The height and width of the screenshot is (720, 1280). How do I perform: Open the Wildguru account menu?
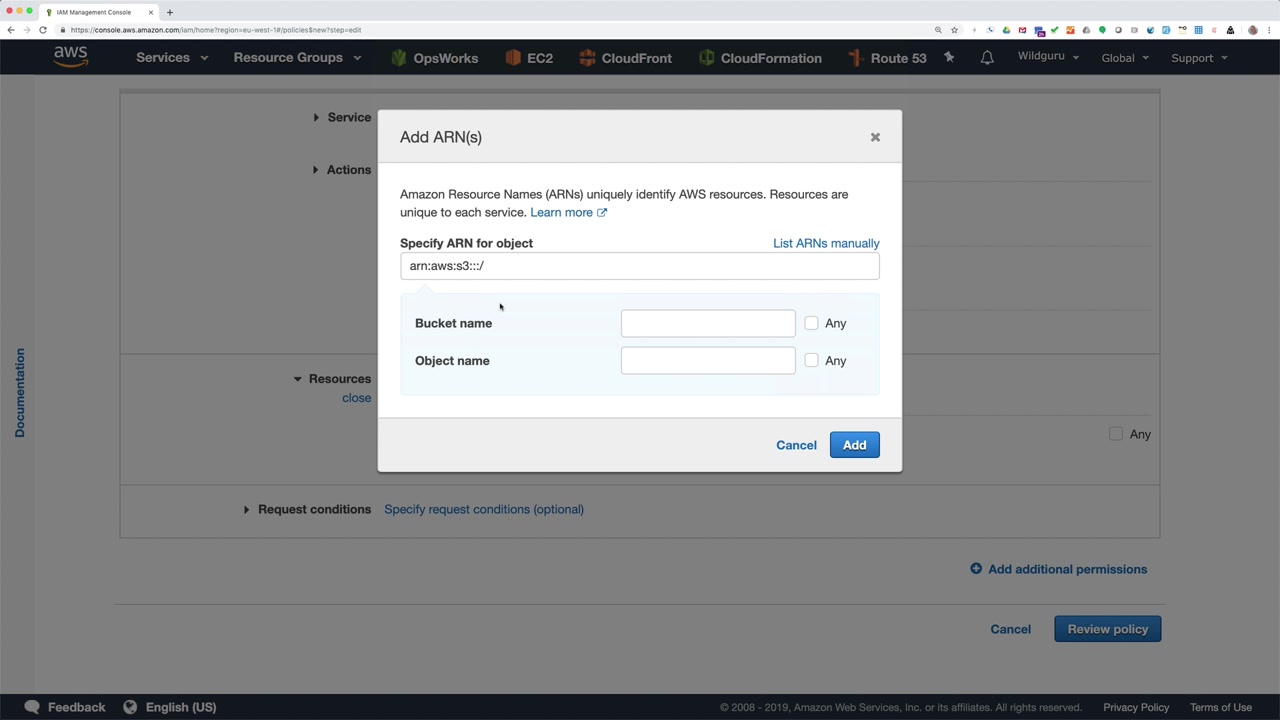pos(1048,56)
